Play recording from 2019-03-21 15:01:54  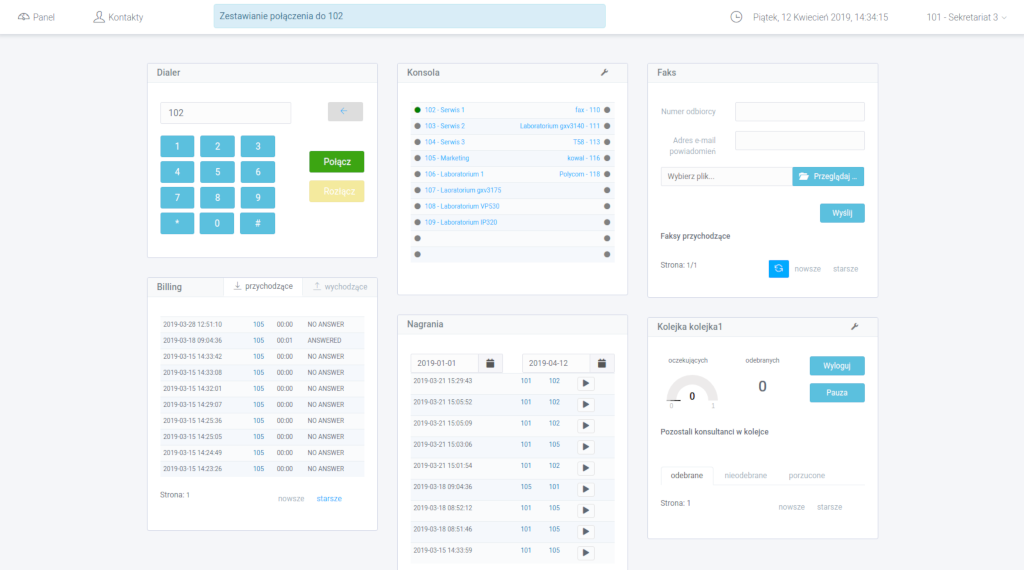pos(586,468)
